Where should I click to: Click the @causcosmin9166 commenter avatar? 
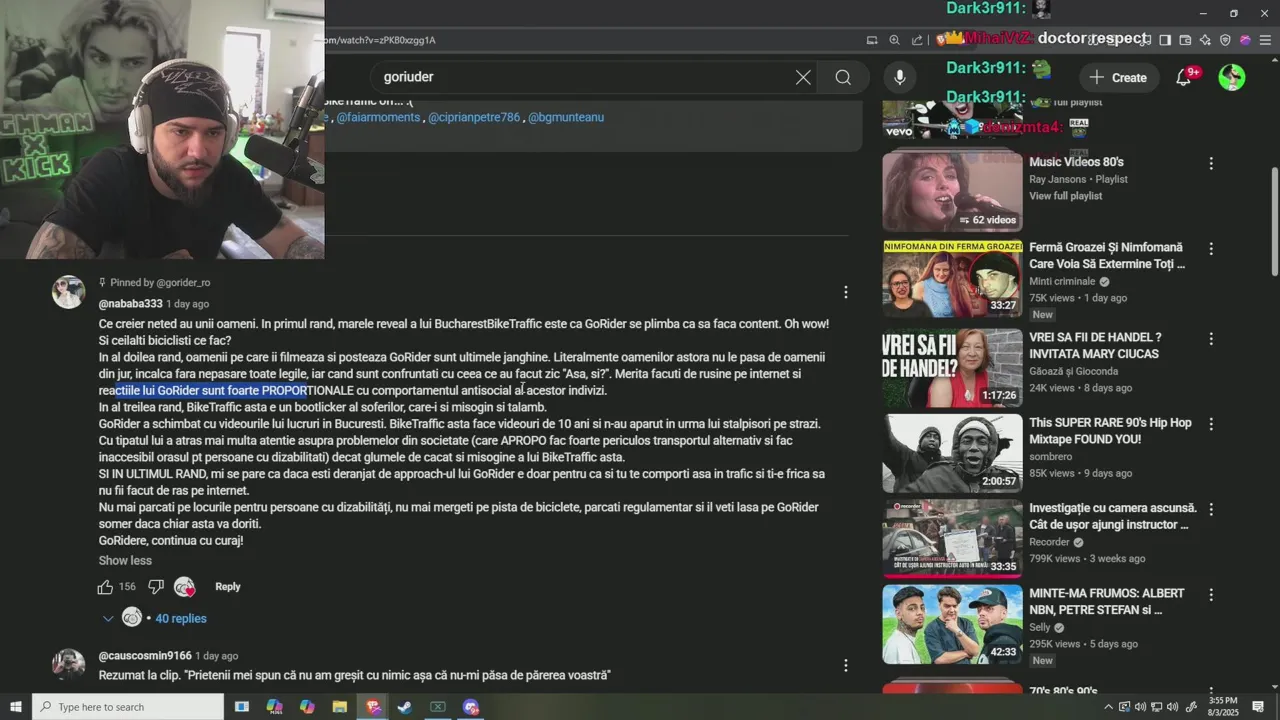(x=68, y=664)
